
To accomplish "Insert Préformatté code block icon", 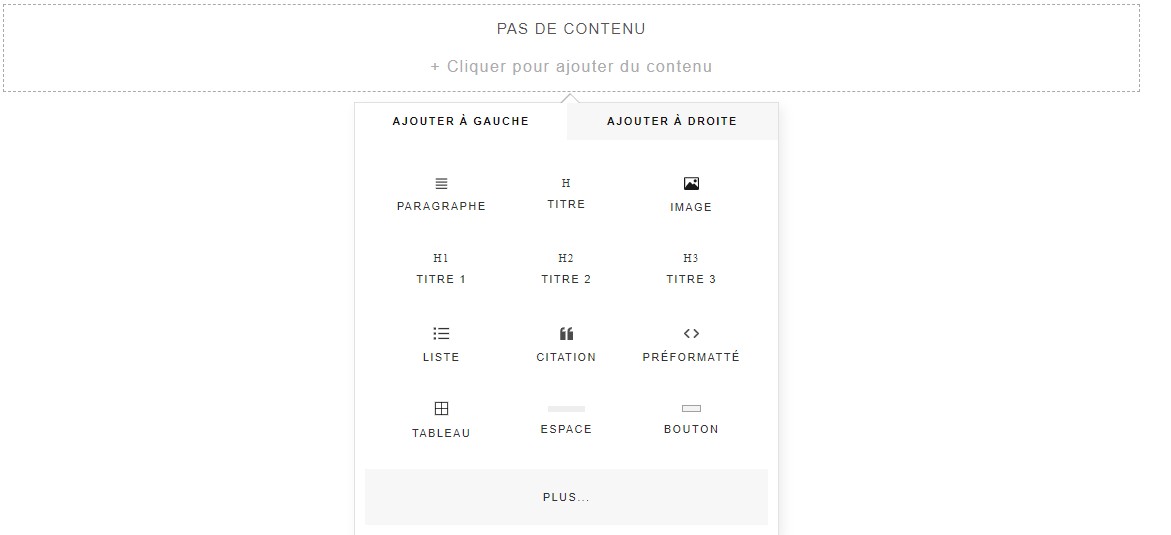I will click(x=691, y=334).
